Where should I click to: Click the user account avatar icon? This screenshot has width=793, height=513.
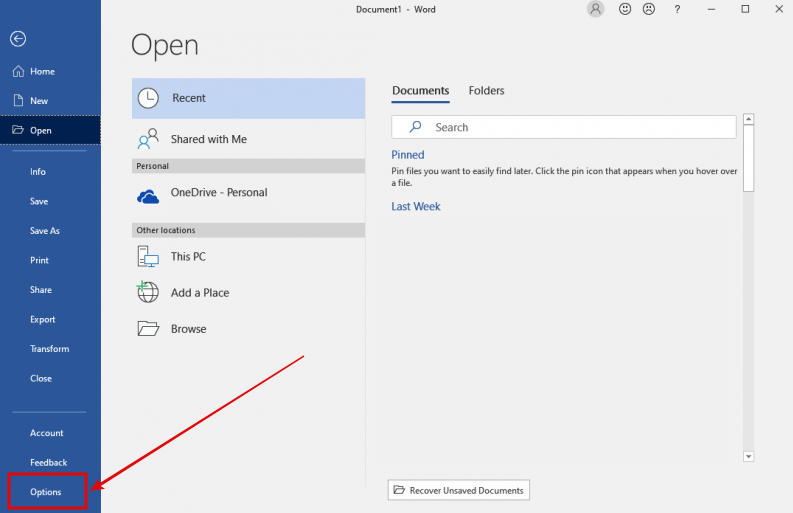(596, 9)
